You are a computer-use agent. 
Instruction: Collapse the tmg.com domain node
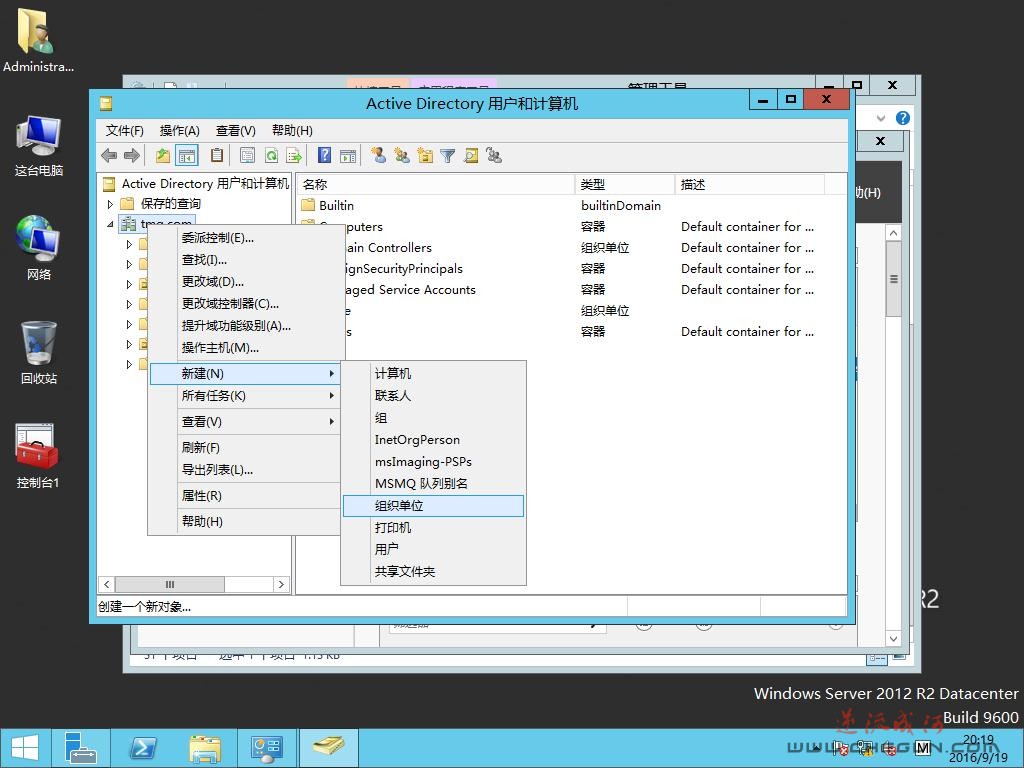[x=110, y=224]
